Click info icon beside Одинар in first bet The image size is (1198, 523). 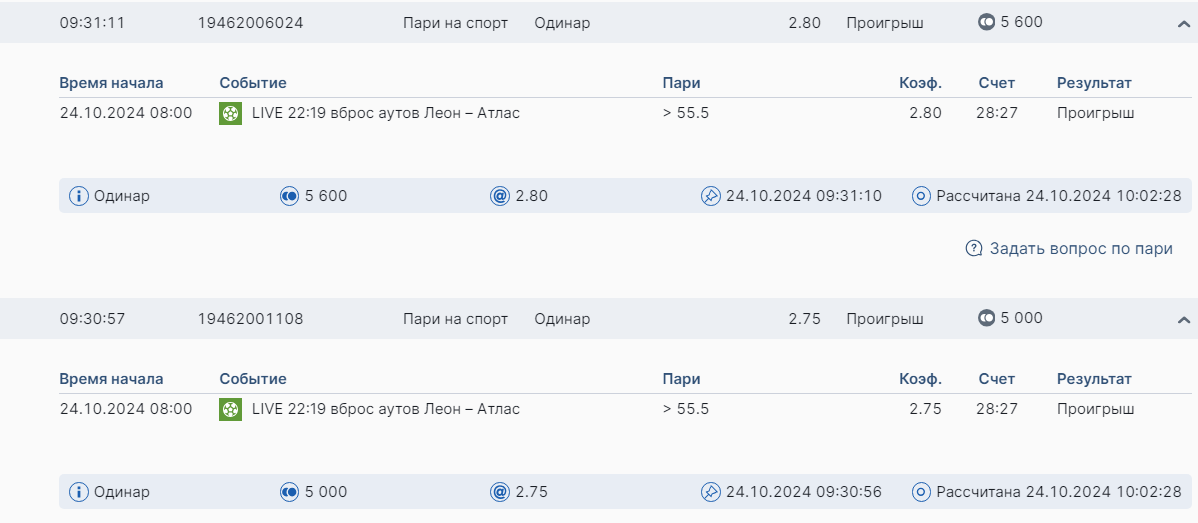[x=79, y=196]
